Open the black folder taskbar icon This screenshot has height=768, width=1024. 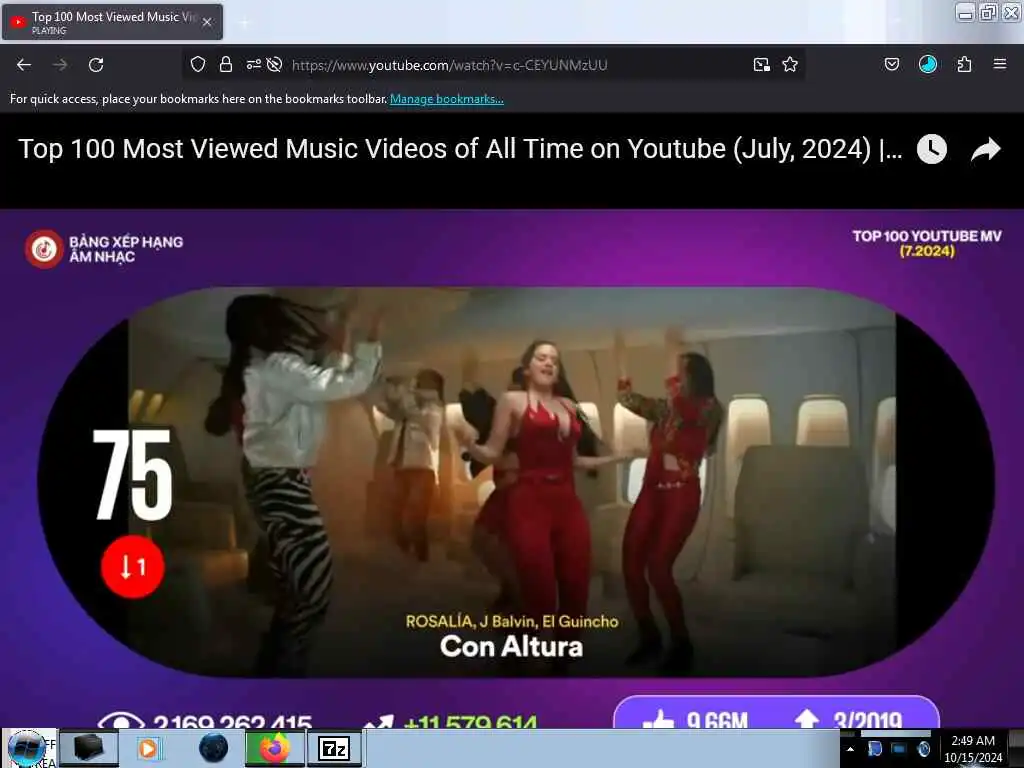tap(89, 748)
